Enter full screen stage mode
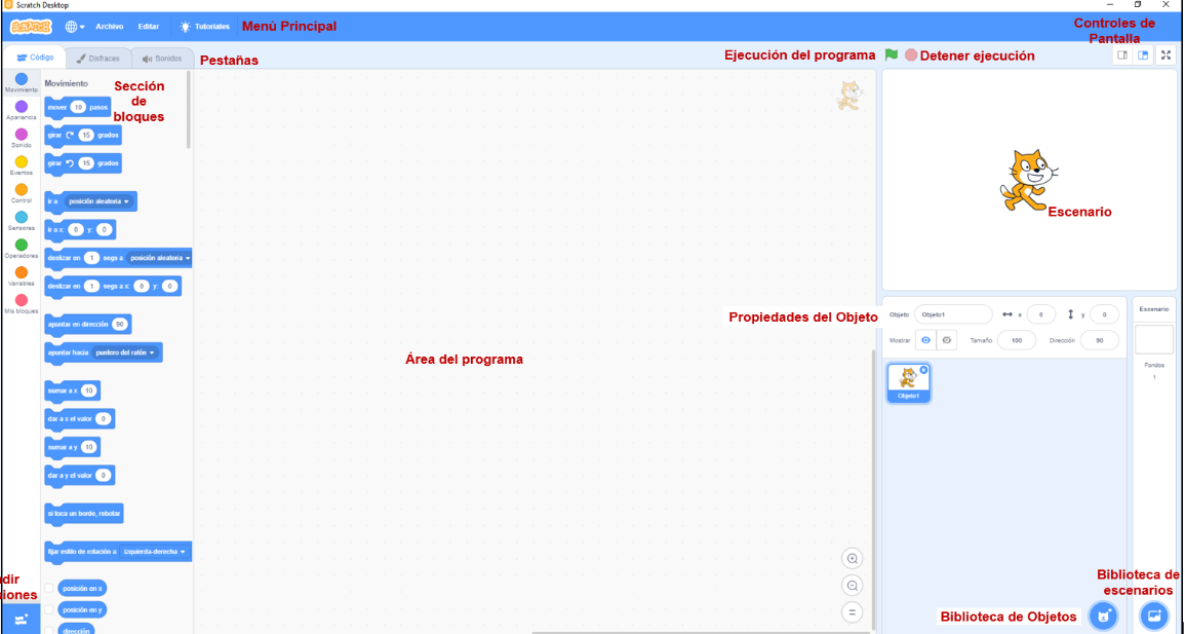 [x=1167, y=55]
